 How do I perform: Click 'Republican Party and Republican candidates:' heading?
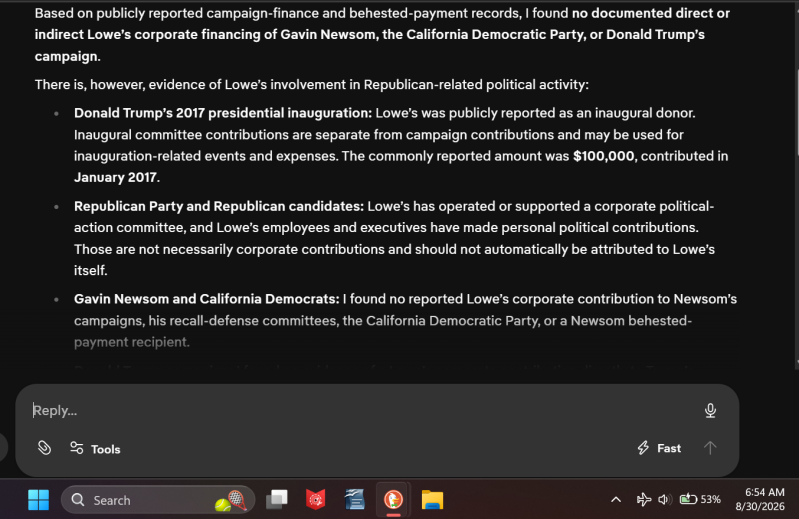219,206
